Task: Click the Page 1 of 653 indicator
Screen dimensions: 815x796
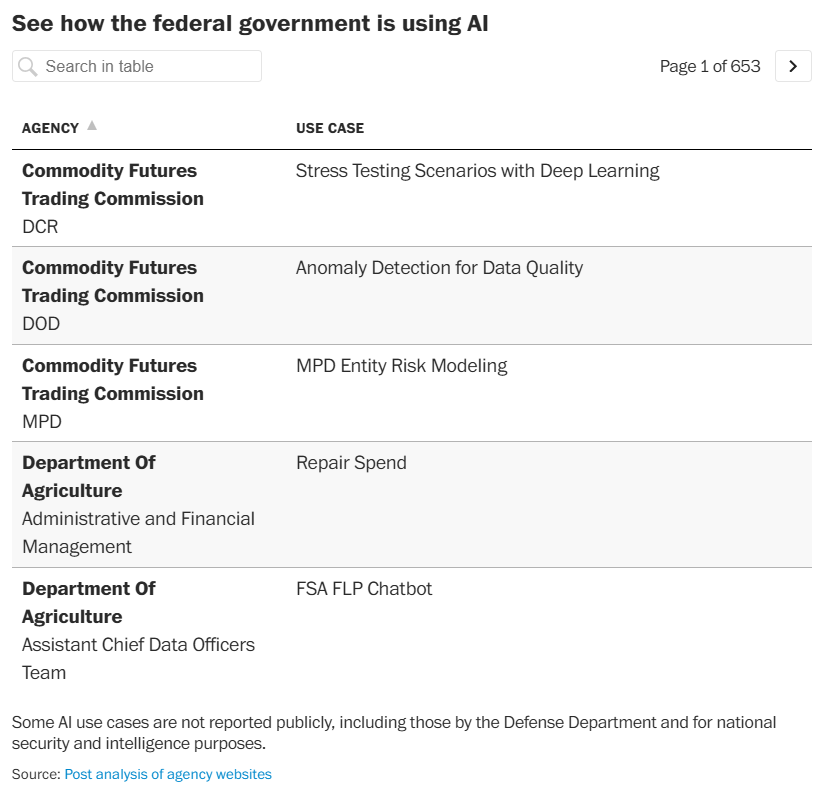Action: (x=710, y=66)
